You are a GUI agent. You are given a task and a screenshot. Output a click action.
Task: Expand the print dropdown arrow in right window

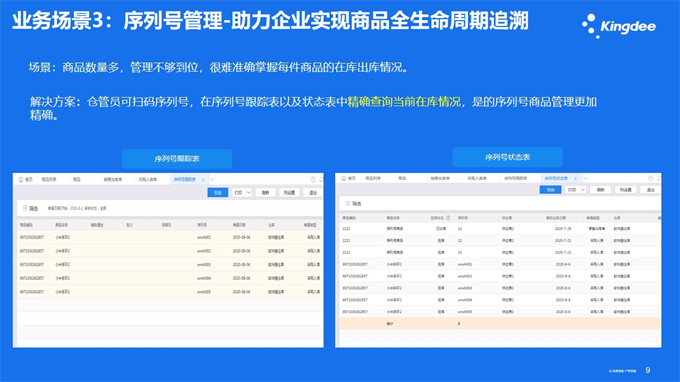tap(583, 190)
